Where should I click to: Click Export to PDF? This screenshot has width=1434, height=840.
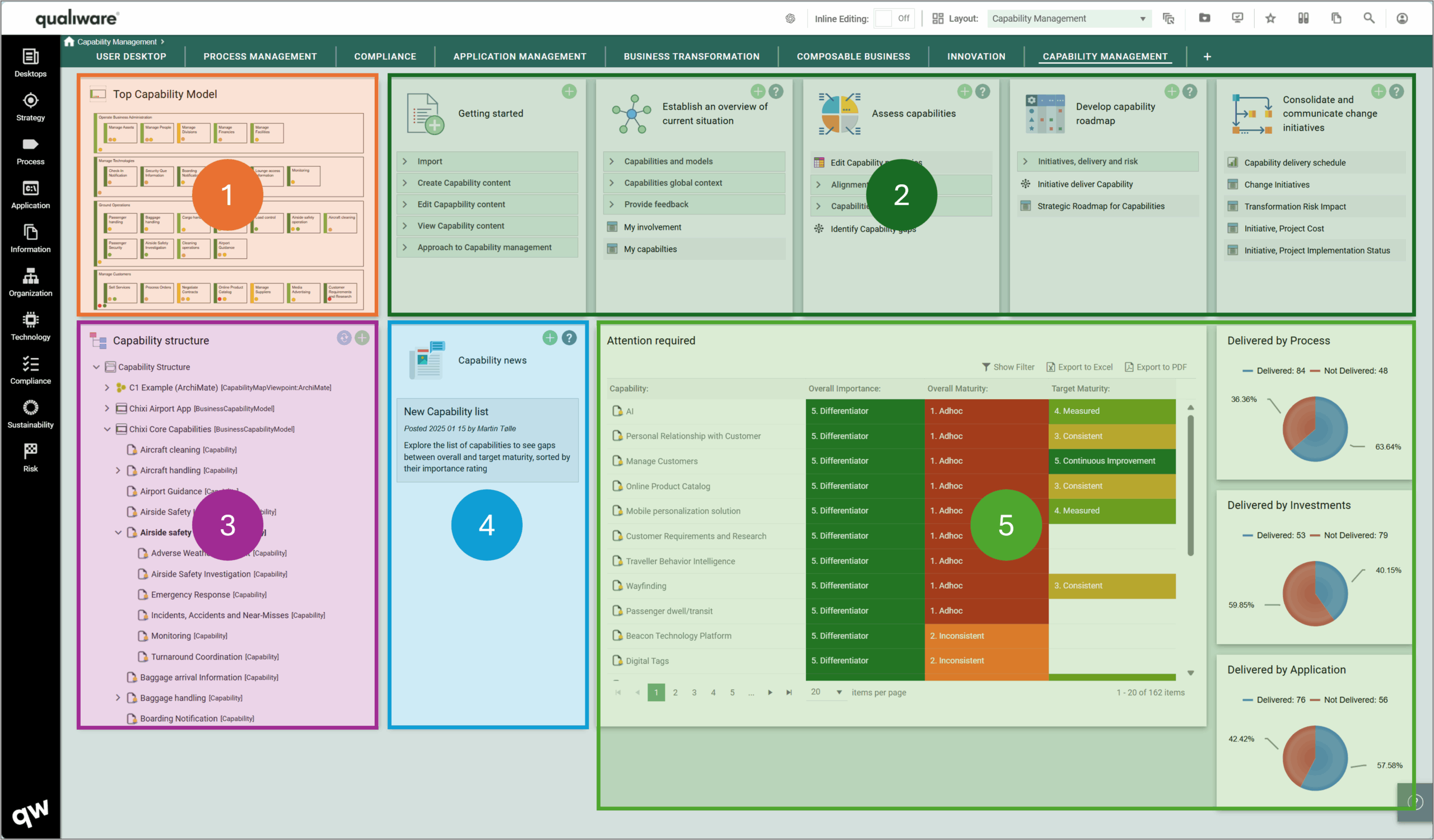[1156, 367]
